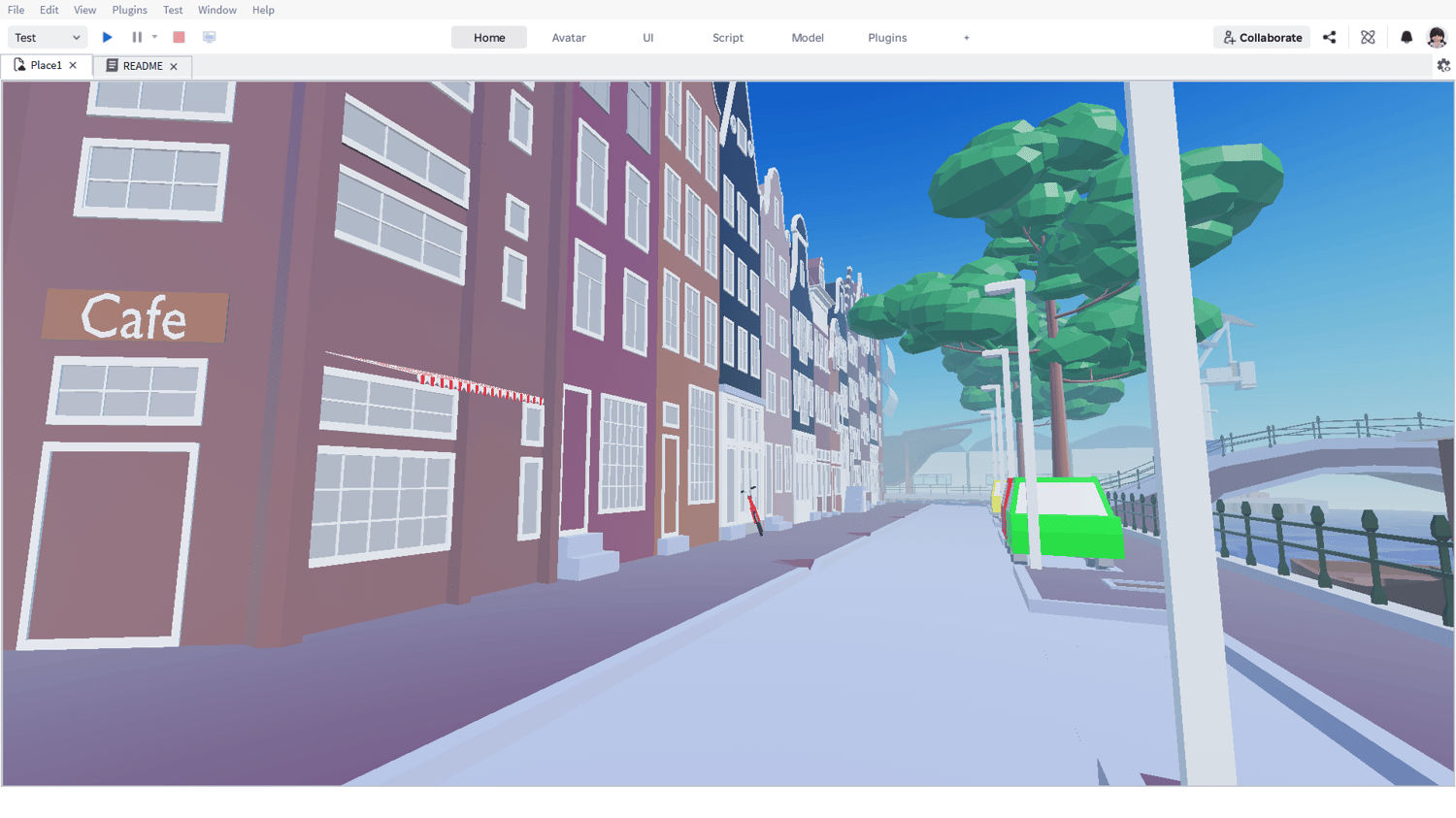Expand the arrow beside the Pause button
This screenshot has width=1456, height=818.
[154, 37]
